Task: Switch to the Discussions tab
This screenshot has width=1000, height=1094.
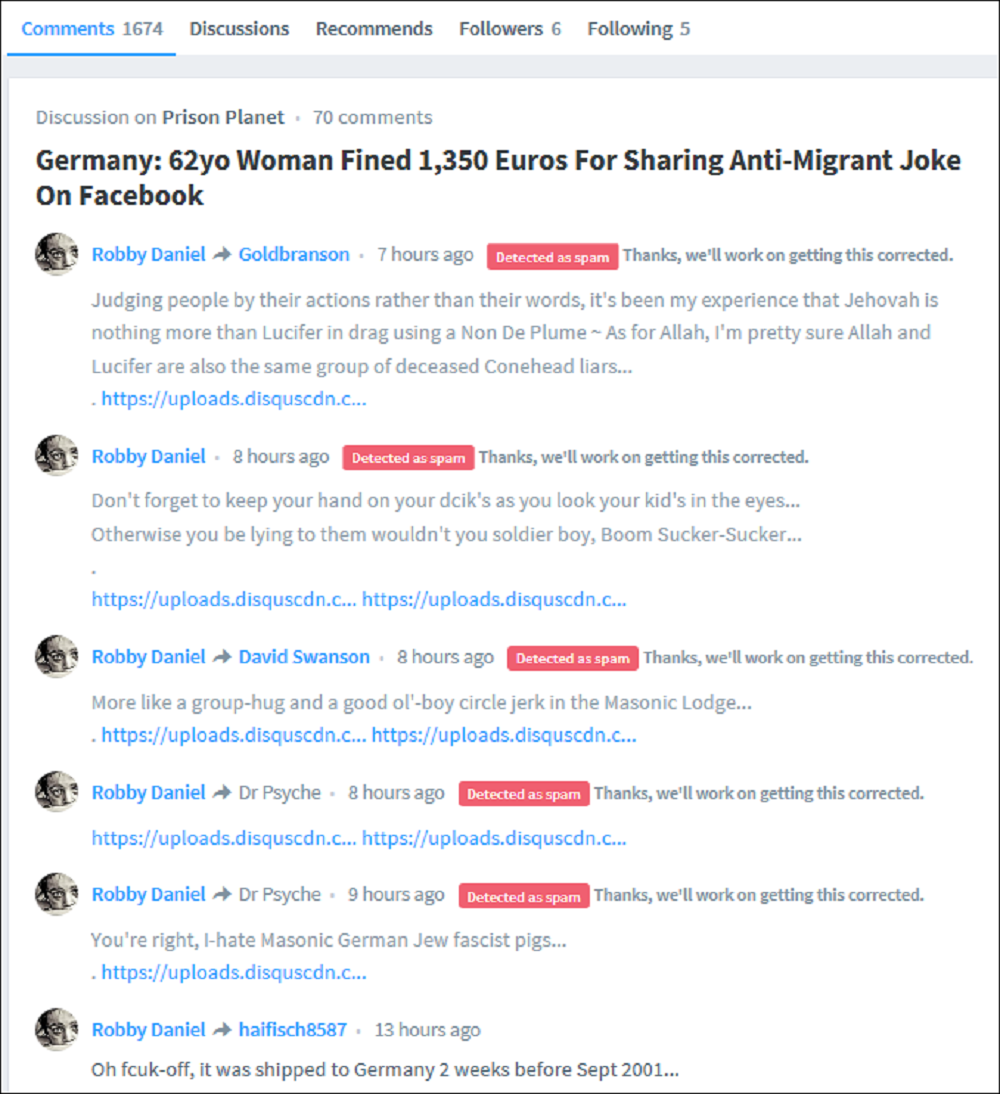Action: click(239, 29)
